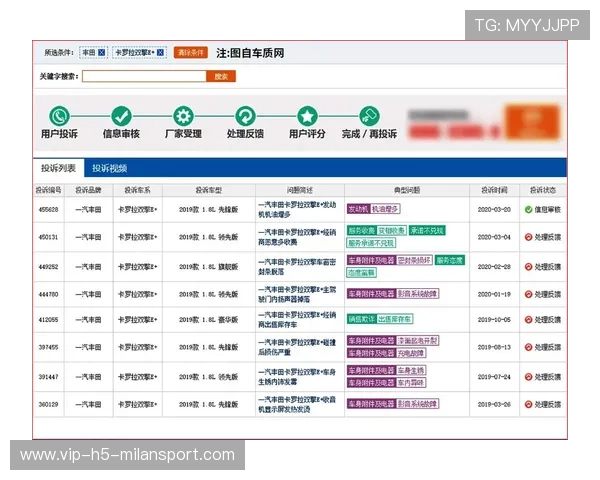The width and height of the screenshot is (600, 480).
Task: Open complaint summary about 碰撞后损伤严重
Action: (x=297, y=347)
